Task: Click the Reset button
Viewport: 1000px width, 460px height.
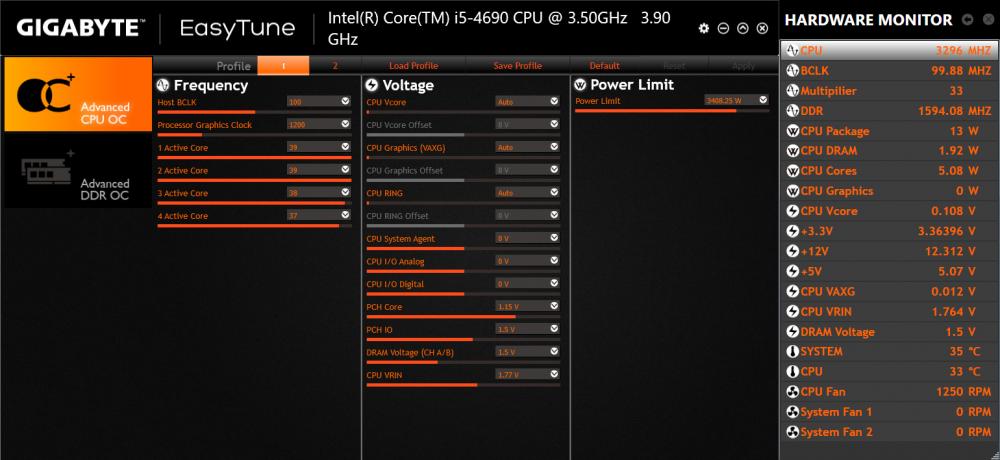Action: tap(674, 66)
